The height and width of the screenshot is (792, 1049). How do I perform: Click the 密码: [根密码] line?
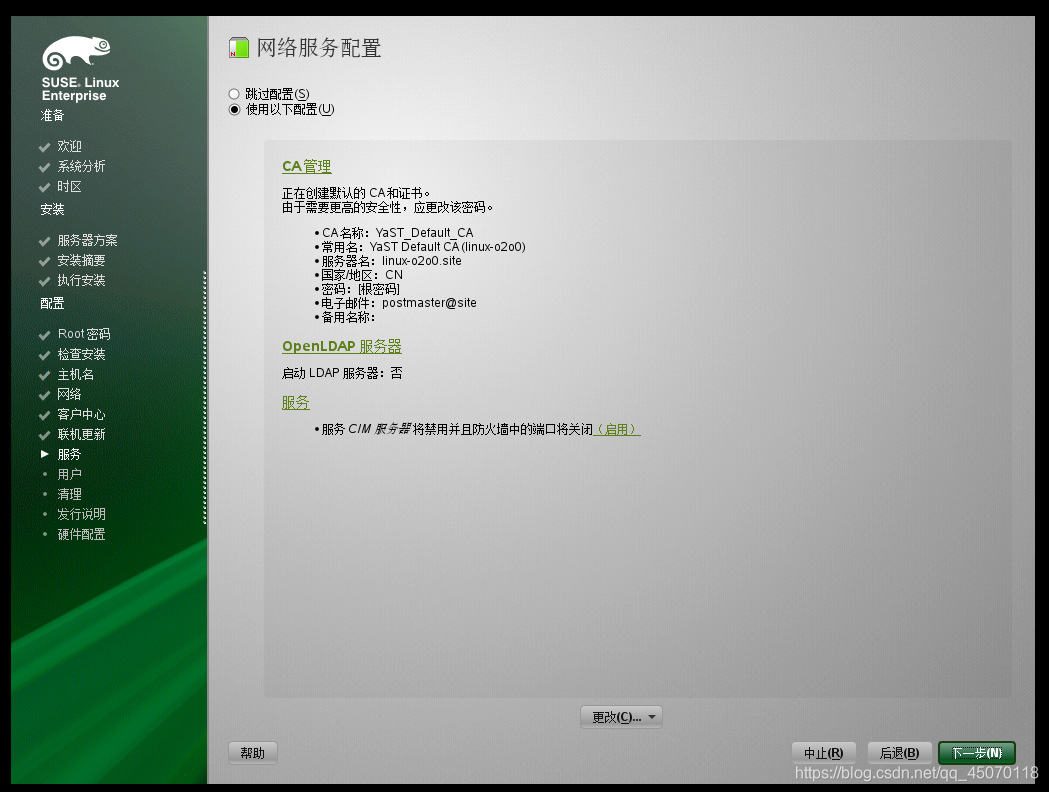point(361,289)
